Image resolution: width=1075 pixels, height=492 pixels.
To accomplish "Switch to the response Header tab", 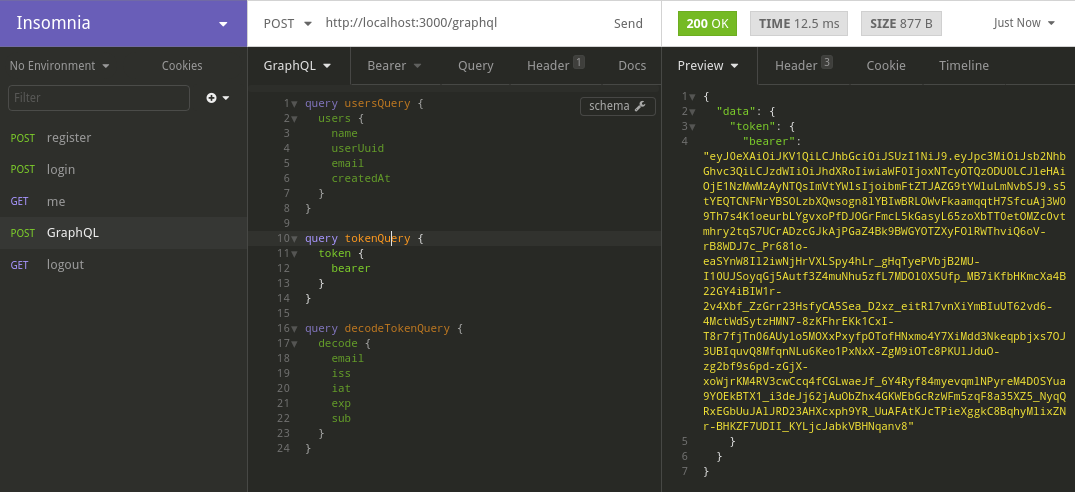I will [804, 66].
